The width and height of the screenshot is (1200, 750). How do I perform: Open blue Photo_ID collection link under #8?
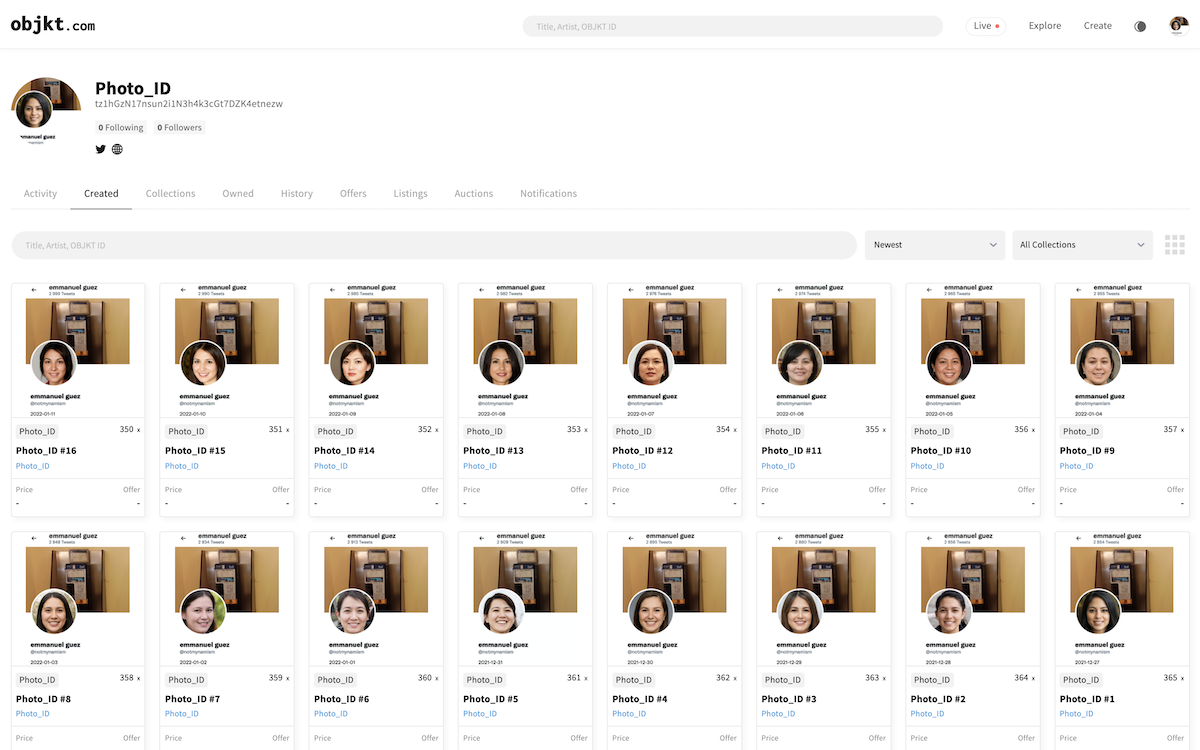pos(33,714)
